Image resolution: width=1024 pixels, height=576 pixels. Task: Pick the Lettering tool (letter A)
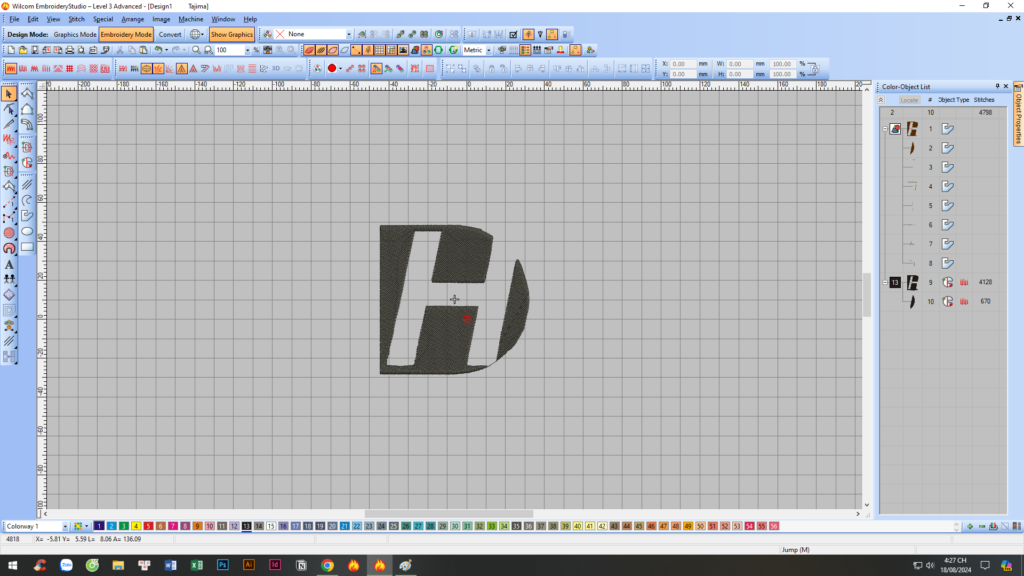pyautogui.click(x=9, y=264)
